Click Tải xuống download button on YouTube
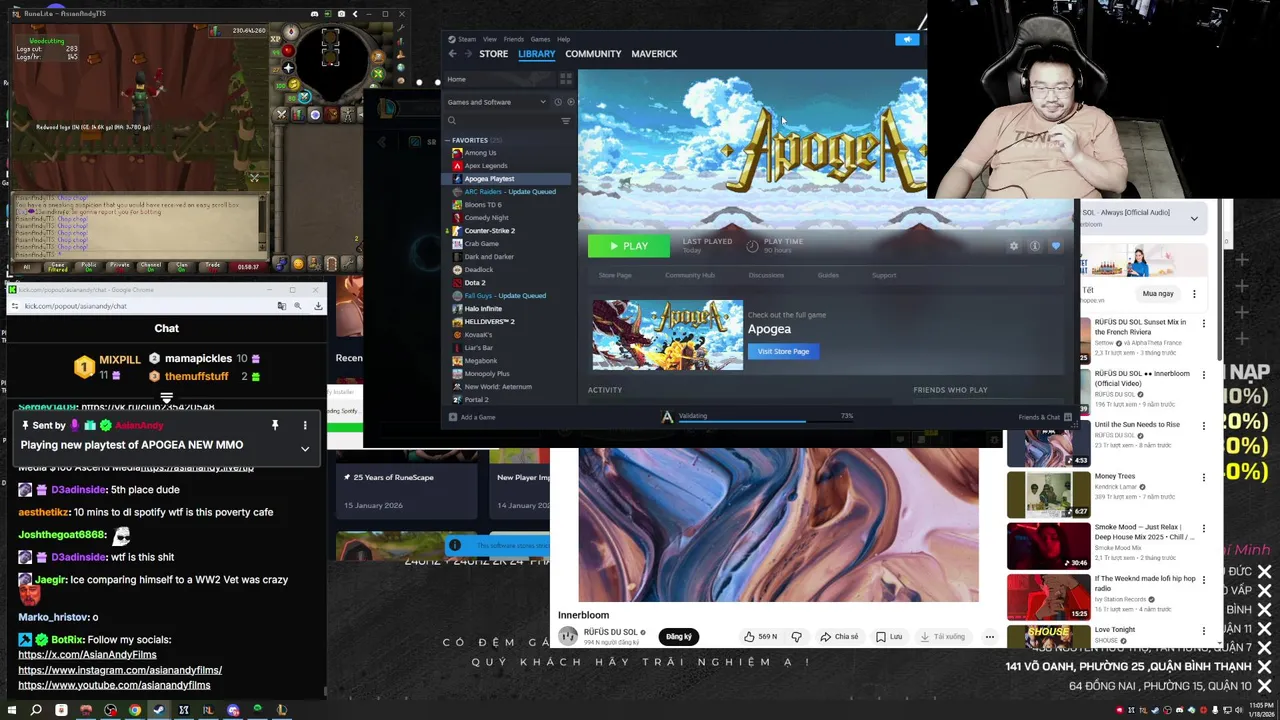 (943, 636)
